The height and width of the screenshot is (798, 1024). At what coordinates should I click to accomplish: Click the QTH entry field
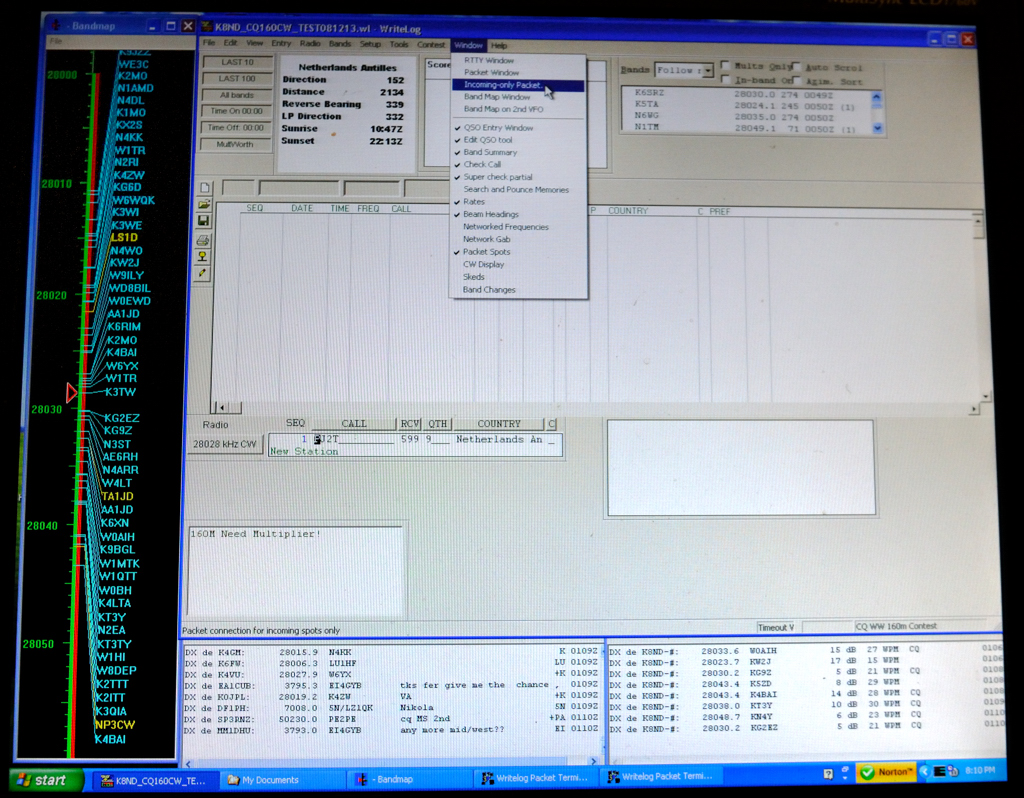coord(438,439)
